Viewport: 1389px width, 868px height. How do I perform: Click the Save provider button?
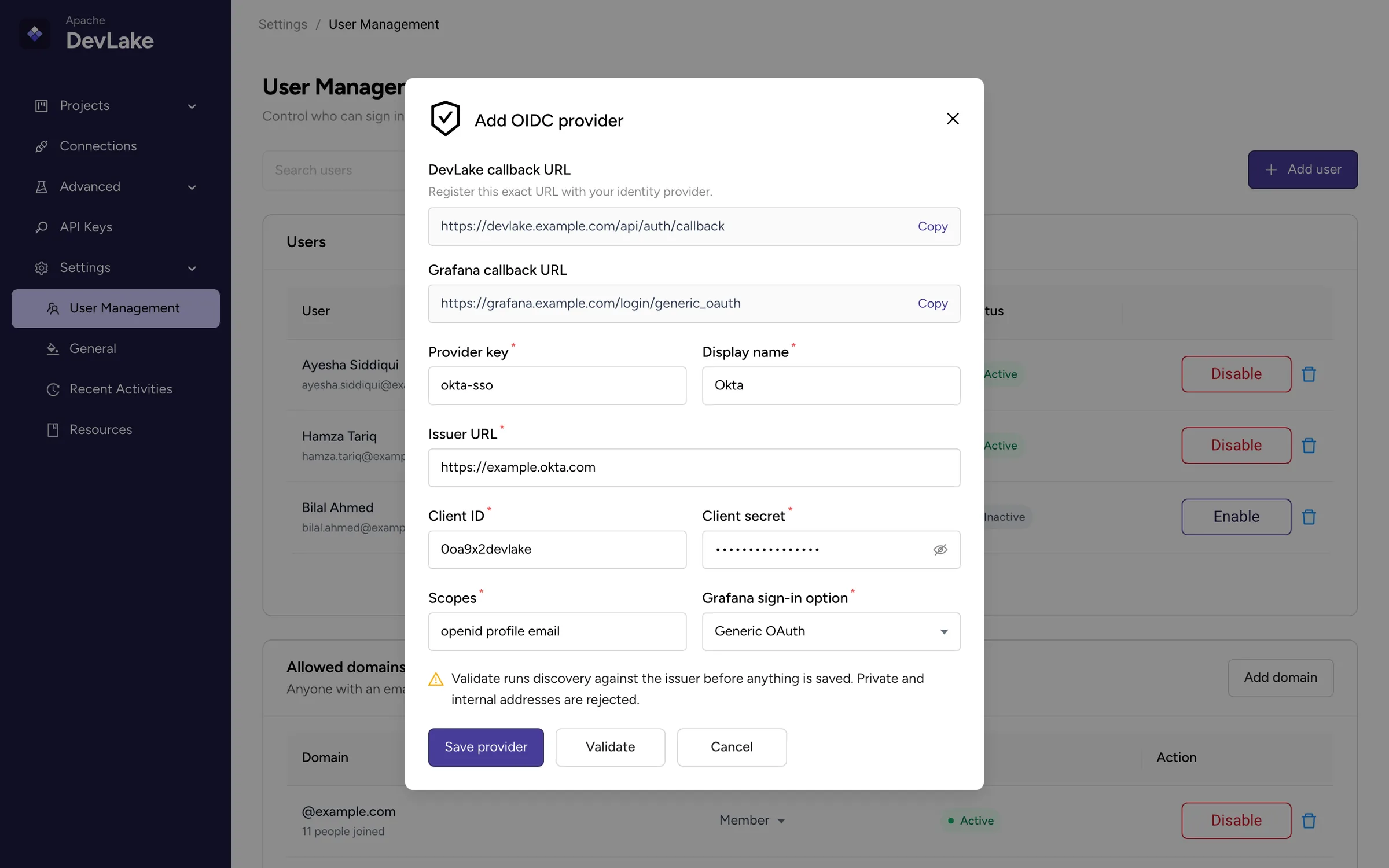(486, 747)
